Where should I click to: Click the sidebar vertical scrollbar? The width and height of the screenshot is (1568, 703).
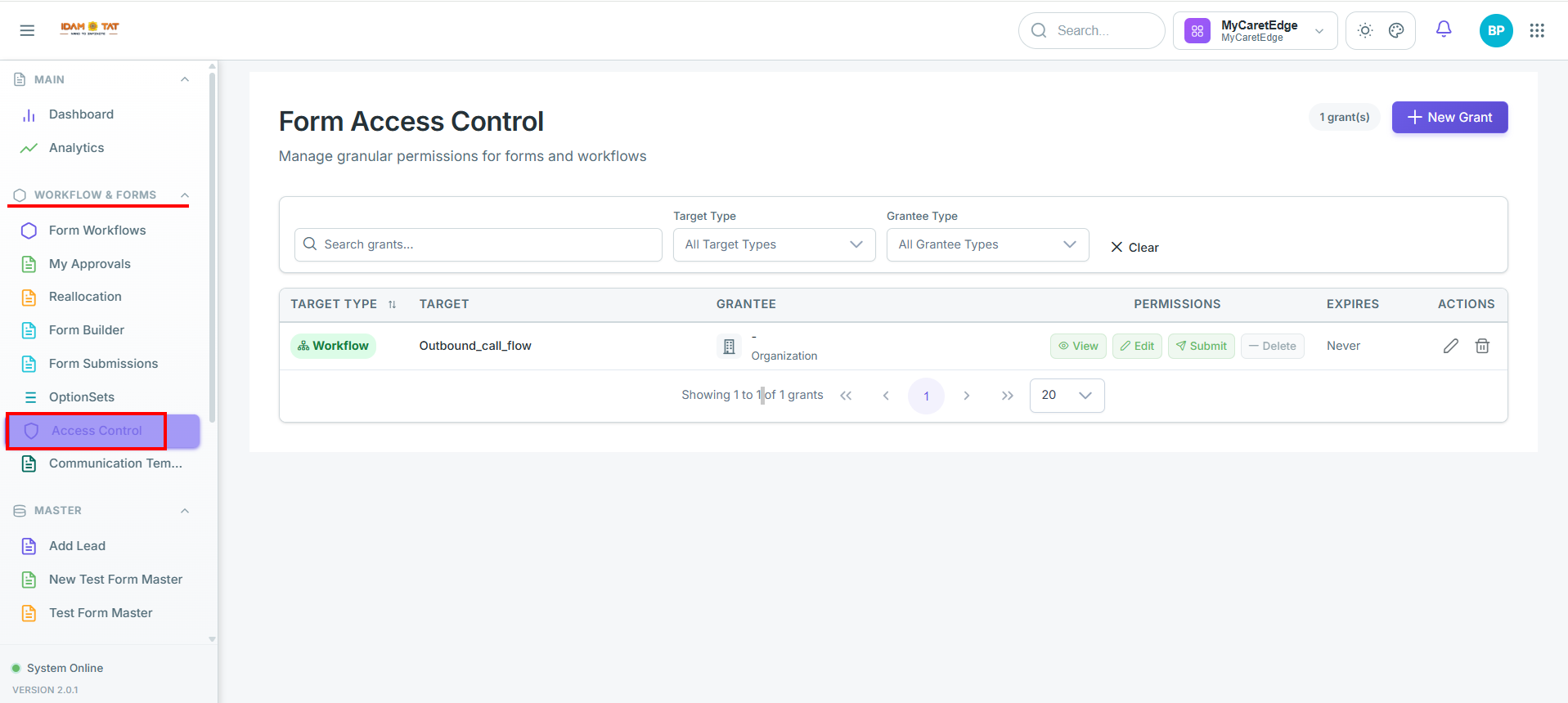[x=213, y=245]
